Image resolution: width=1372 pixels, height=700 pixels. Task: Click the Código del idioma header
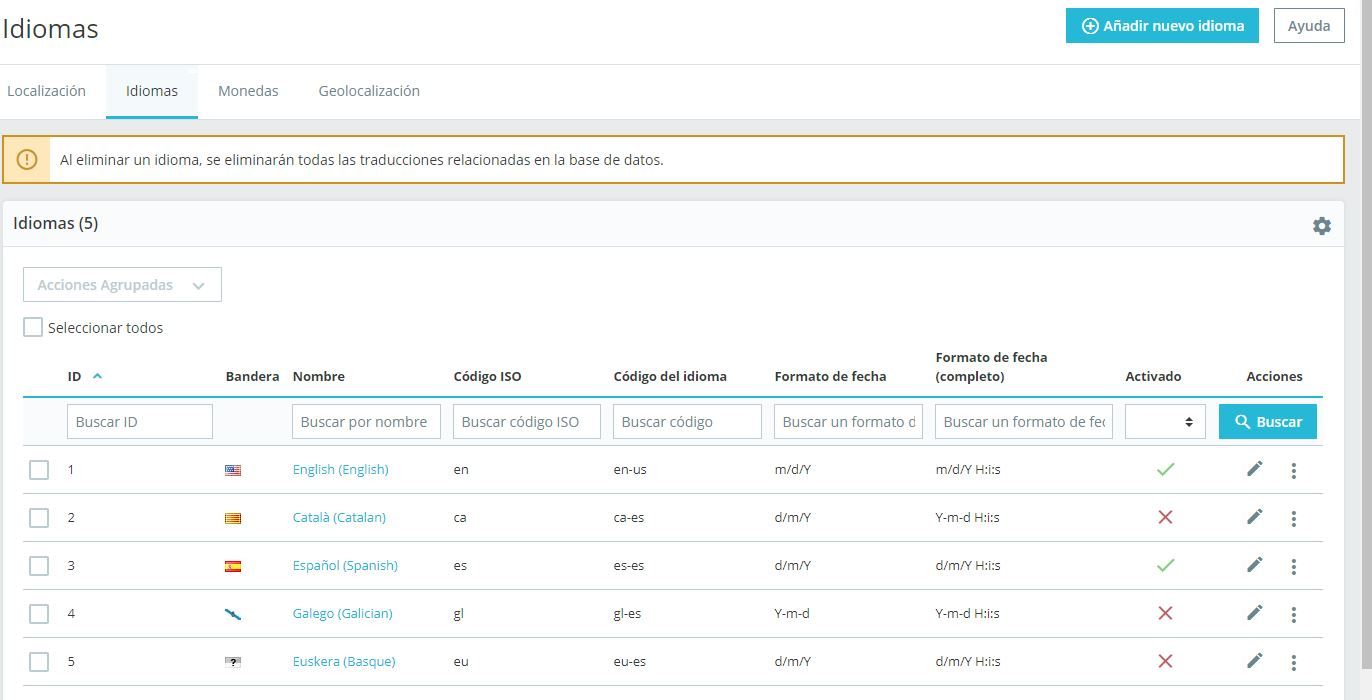click(670, 376)
